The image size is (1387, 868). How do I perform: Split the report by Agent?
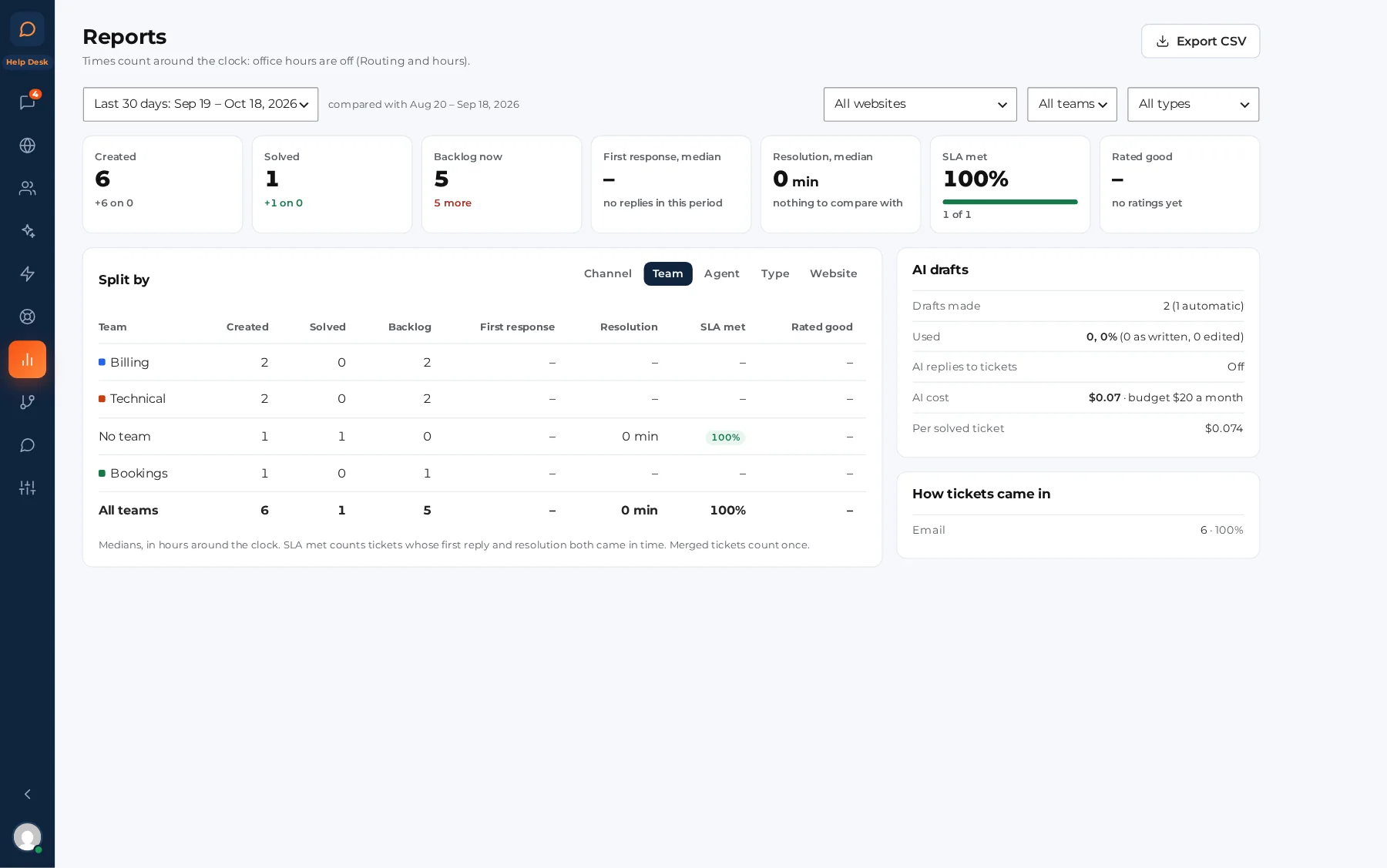pyautogui.click(x=721, y=273)
